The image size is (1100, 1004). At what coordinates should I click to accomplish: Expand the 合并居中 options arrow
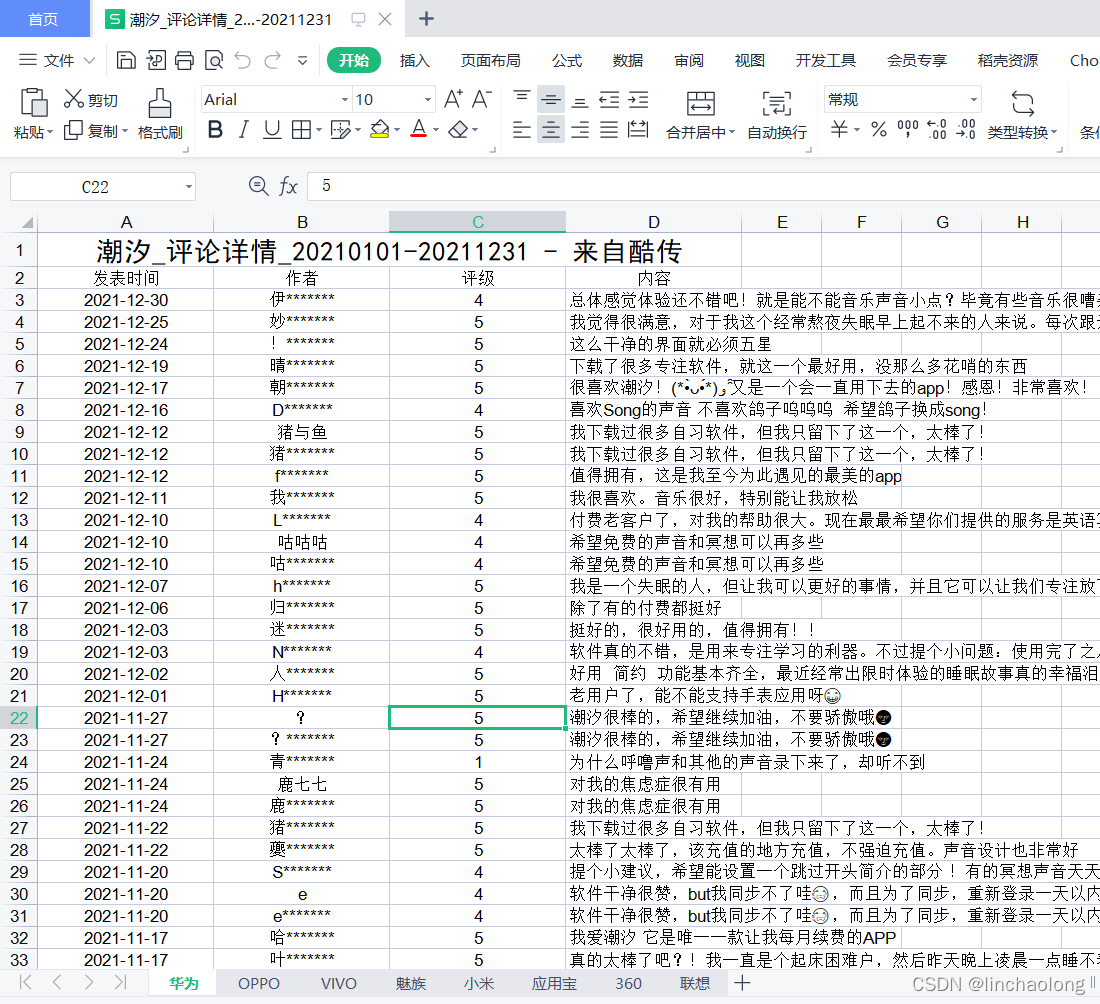(x=732, y=132)
